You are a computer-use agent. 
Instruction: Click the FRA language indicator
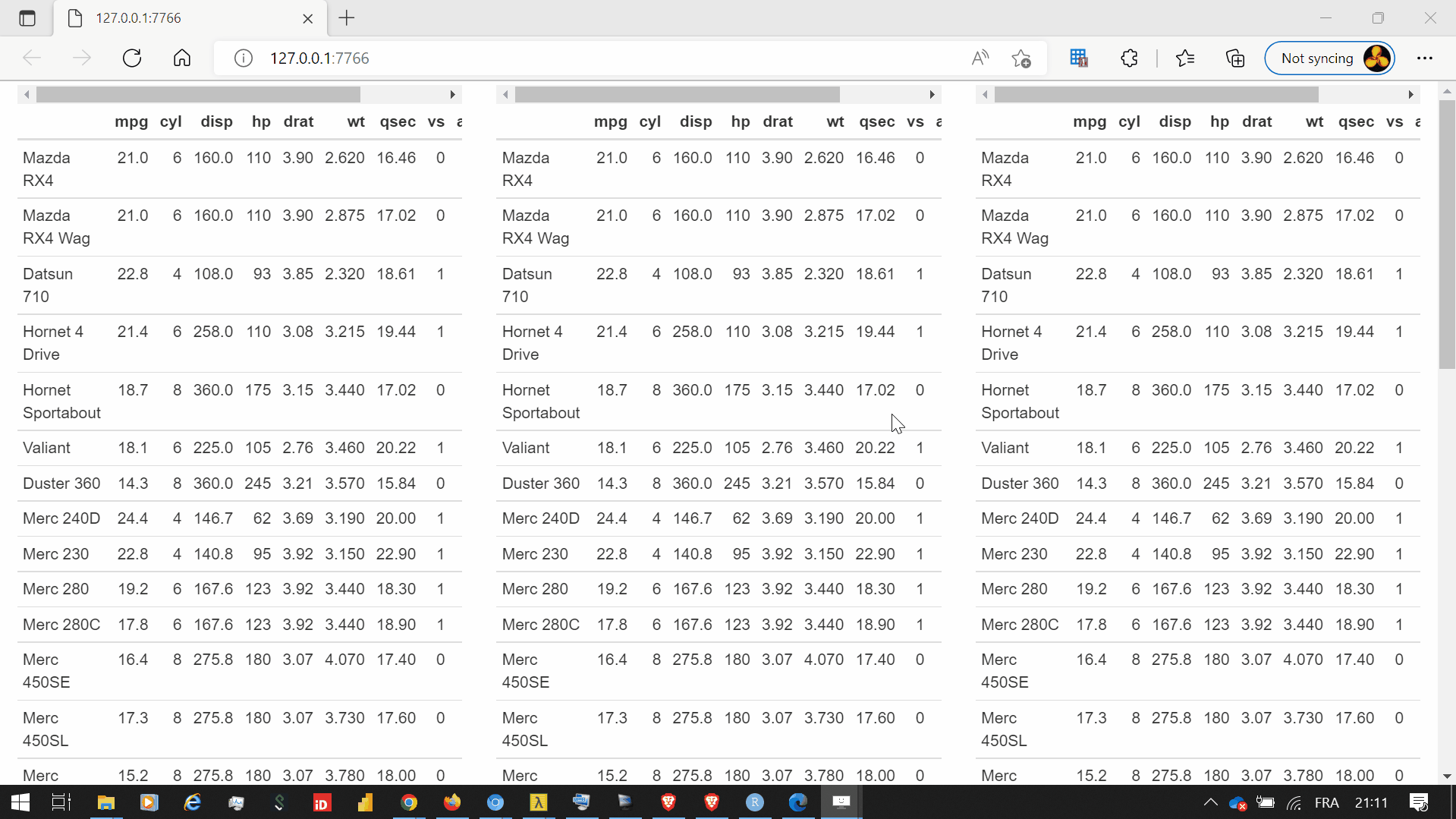click(1326, 802)
